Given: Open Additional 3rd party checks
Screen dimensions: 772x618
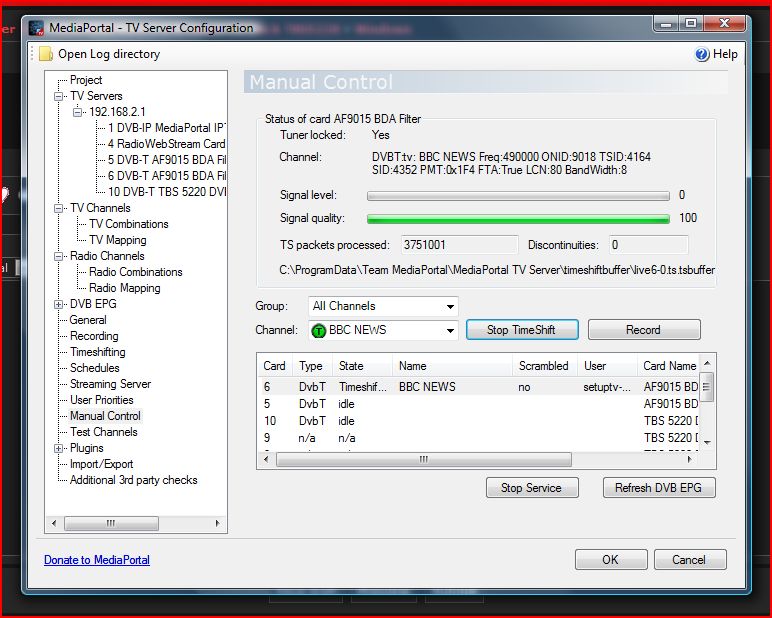Looking at the screenshot, I should click(133, 480).
